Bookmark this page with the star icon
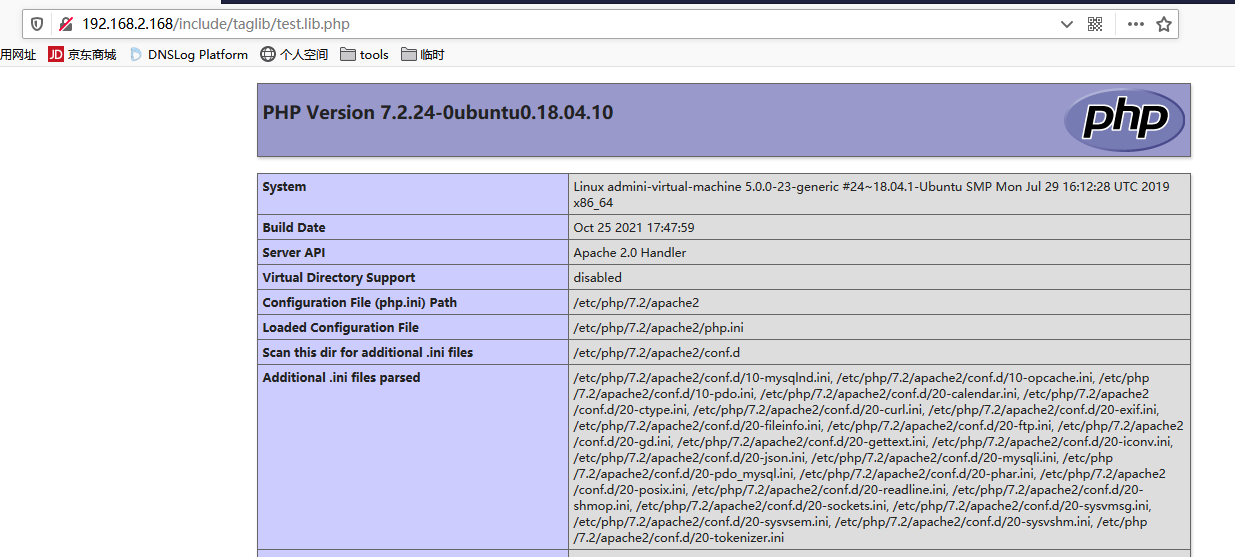 [x=1164, y=24]
